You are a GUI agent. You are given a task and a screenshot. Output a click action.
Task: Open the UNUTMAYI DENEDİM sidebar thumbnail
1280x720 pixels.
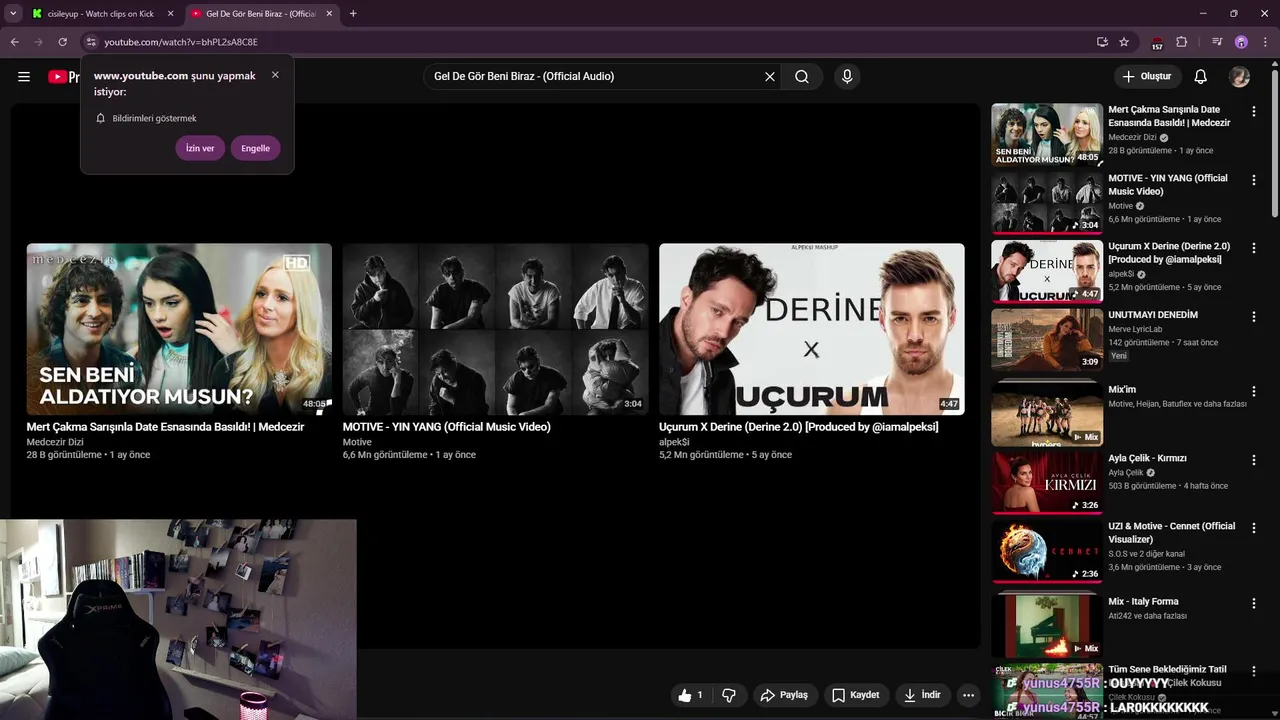(x=1047, y=339)
